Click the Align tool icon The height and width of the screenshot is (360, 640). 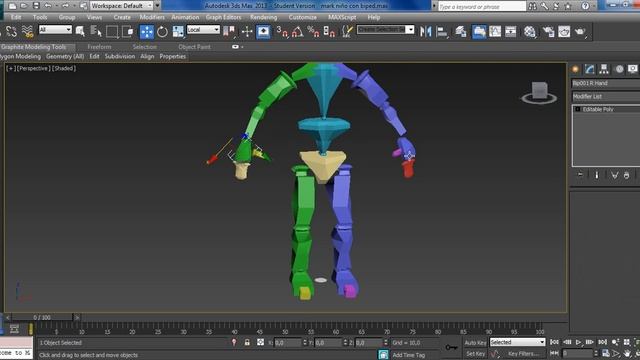(442, 31)
